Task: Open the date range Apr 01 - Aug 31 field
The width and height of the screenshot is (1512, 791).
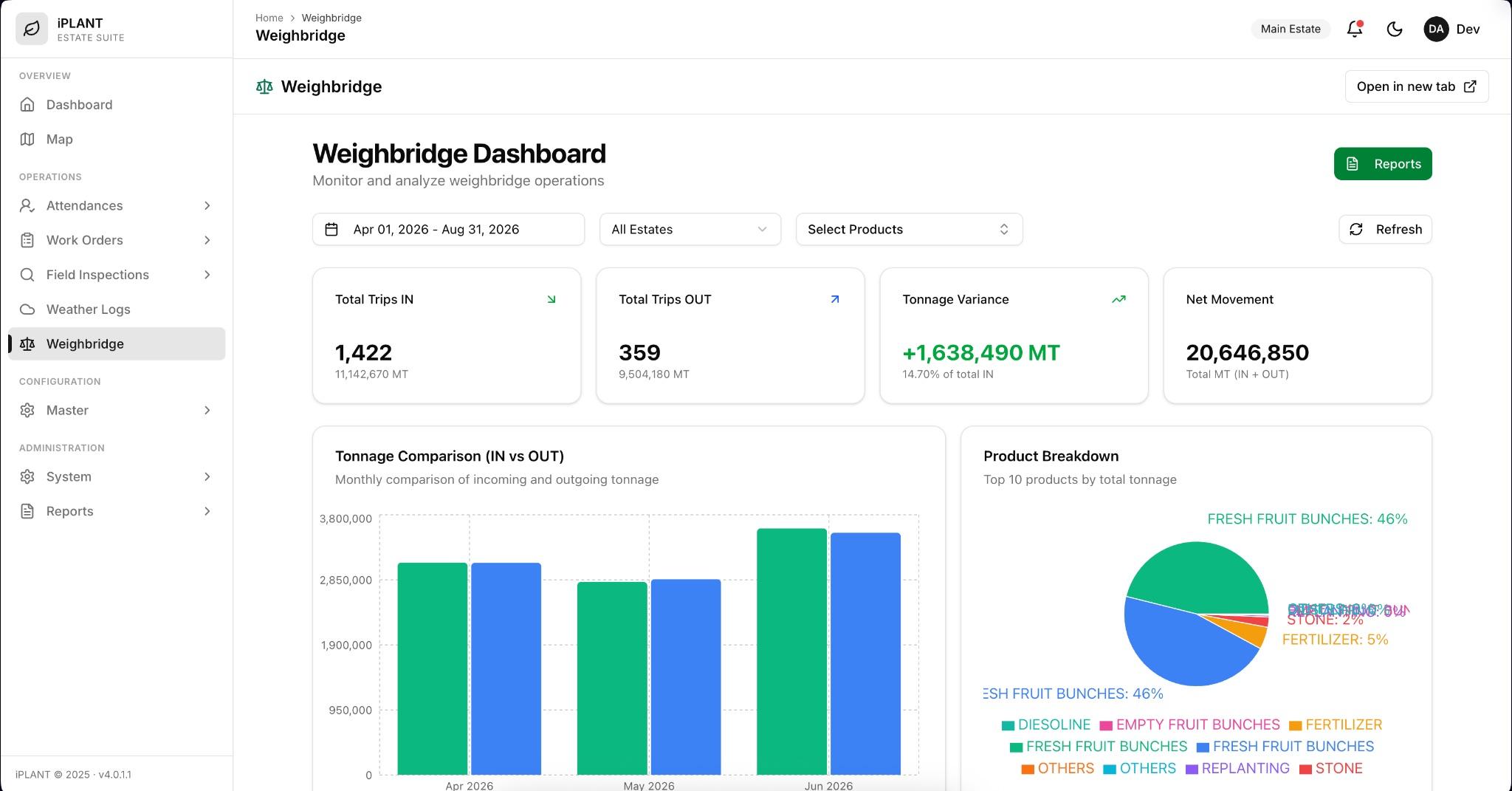Action: (x=448, y=230)
